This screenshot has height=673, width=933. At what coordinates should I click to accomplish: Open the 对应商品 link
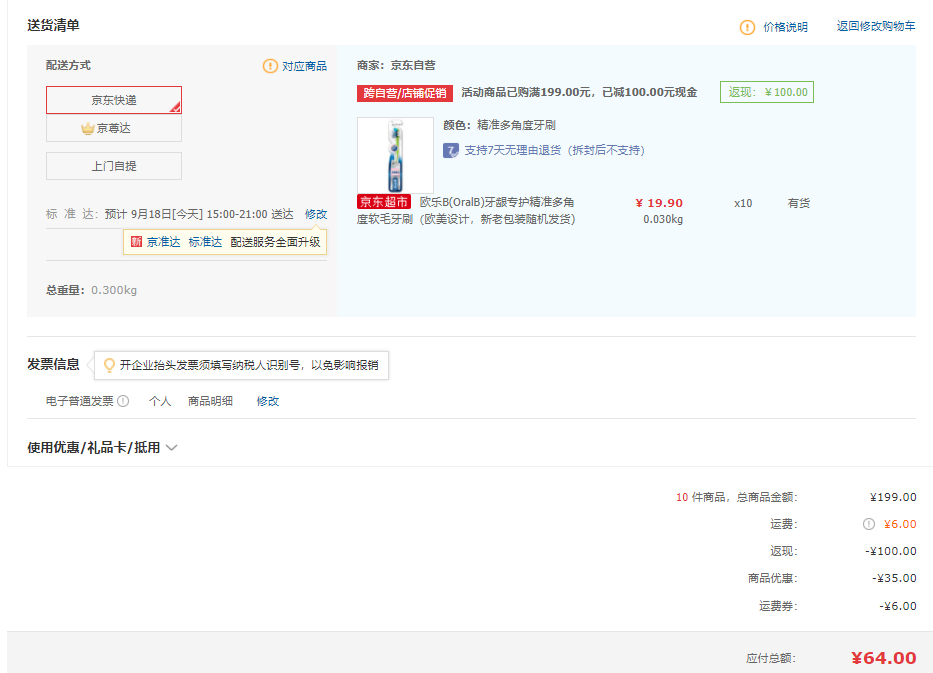pos(305,66)
